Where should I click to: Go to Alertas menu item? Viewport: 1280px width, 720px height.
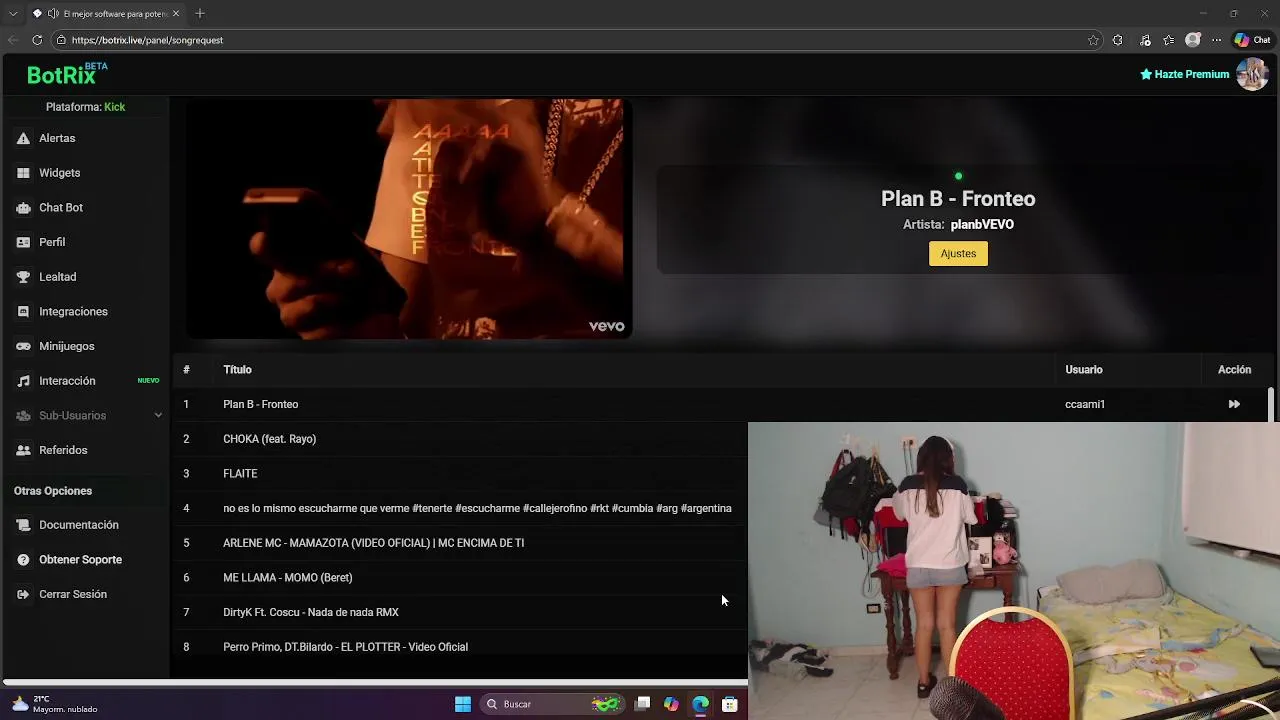[x=57, y=138]
